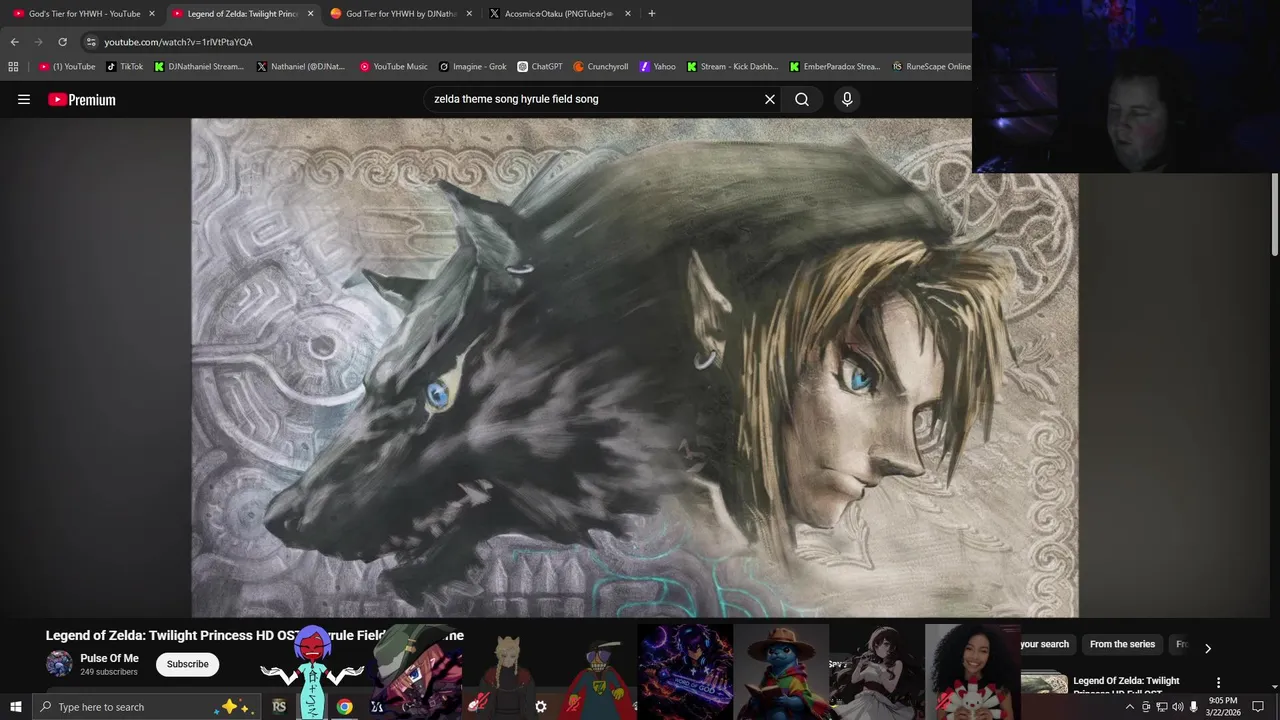Open the clock showing 9:05 PM
1280x720 pixels.
click(x=1223, y=707)
